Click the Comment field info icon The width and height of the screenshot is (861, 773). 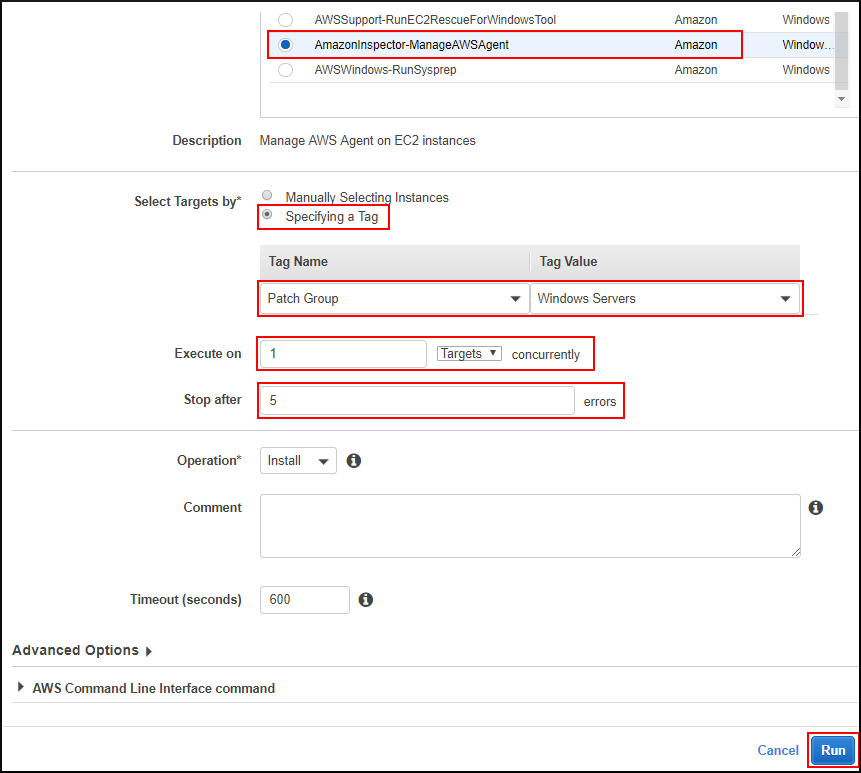815,507
